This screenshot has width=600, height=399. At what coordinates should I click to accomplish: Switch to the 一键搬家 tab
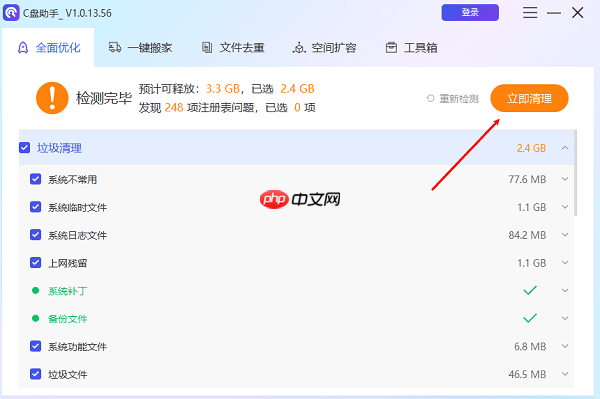tap(140, 48)
